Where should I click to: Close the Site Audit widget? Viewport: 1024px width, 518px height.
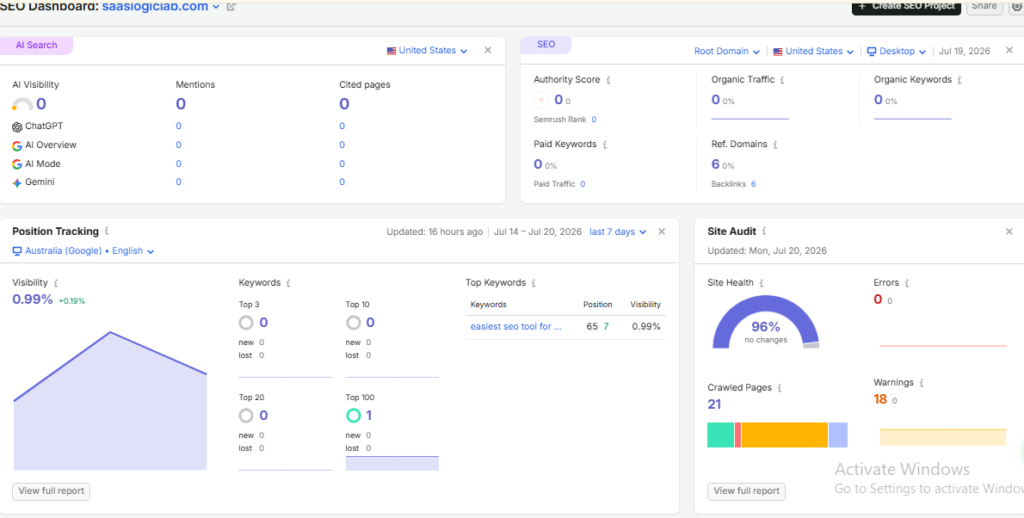tap(1009, 232)
